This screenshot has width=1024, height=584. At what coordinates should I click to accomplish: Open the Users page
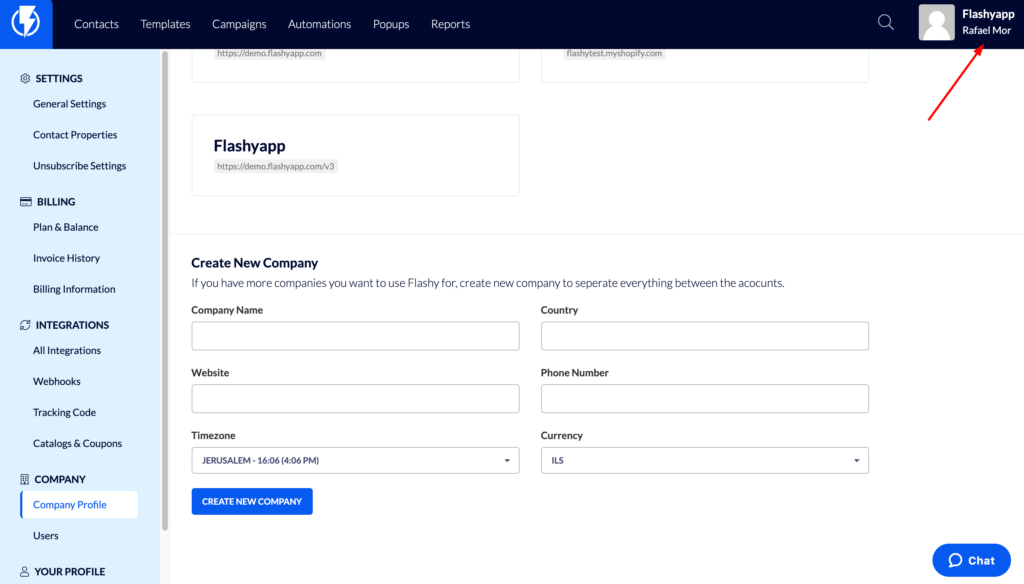46,536
